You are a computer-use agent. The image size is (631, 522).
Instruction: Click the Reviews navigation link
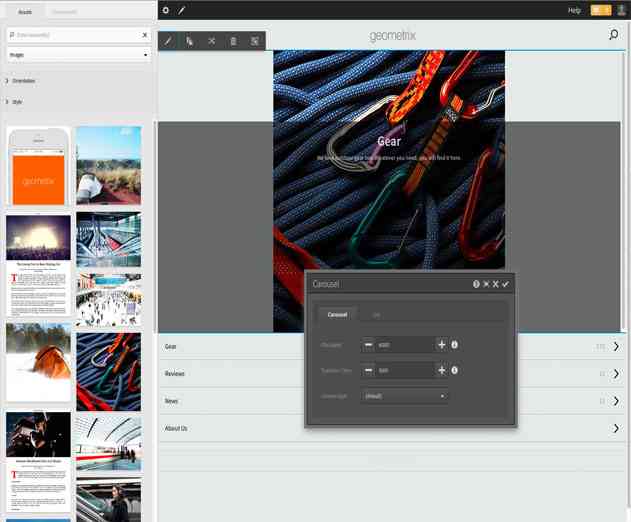tap(175, 374)
